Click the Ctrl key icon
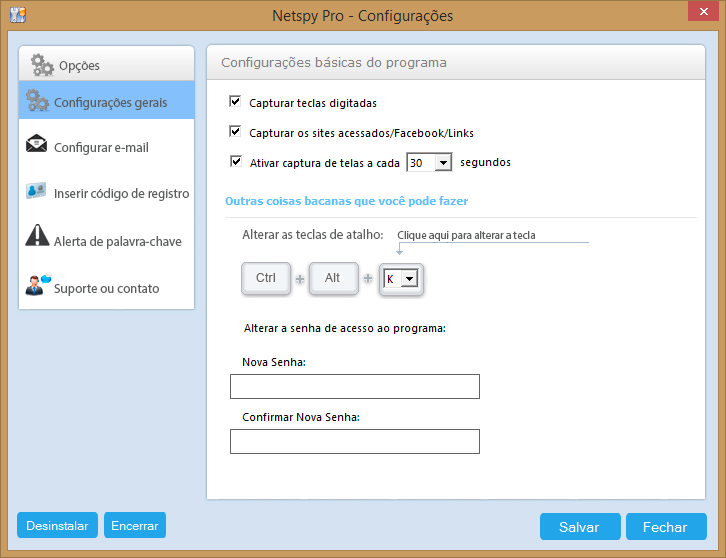 tap(266, 278)
